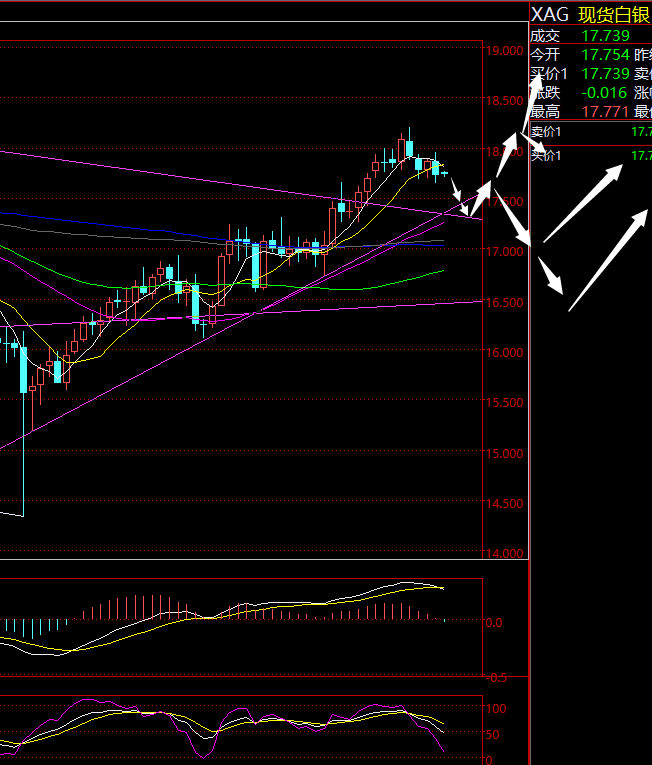Click the 最高 label in quote panel
This screenshot has width=652, height=765.
click(545, 112)
